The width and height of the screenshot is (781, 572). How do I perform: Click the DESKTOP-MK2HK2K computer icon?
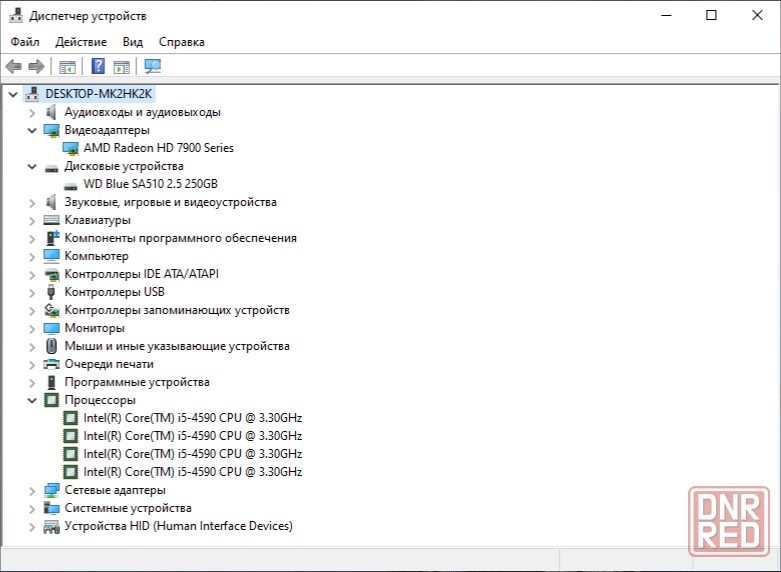[32, 94]
